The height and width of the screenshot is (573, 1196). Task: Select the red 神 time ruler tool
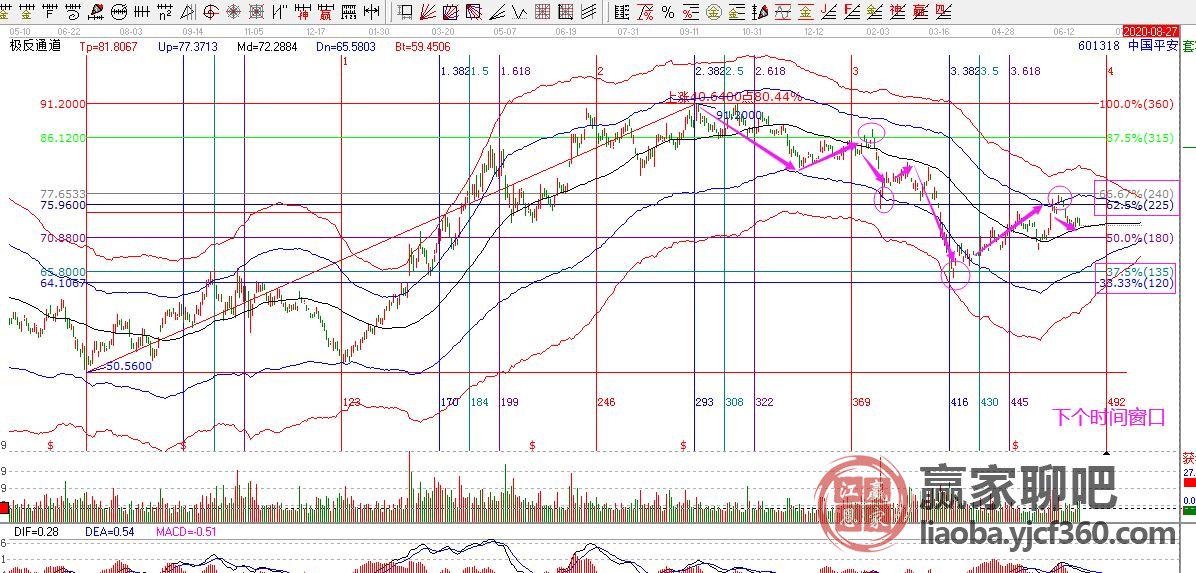pos(304,11)
